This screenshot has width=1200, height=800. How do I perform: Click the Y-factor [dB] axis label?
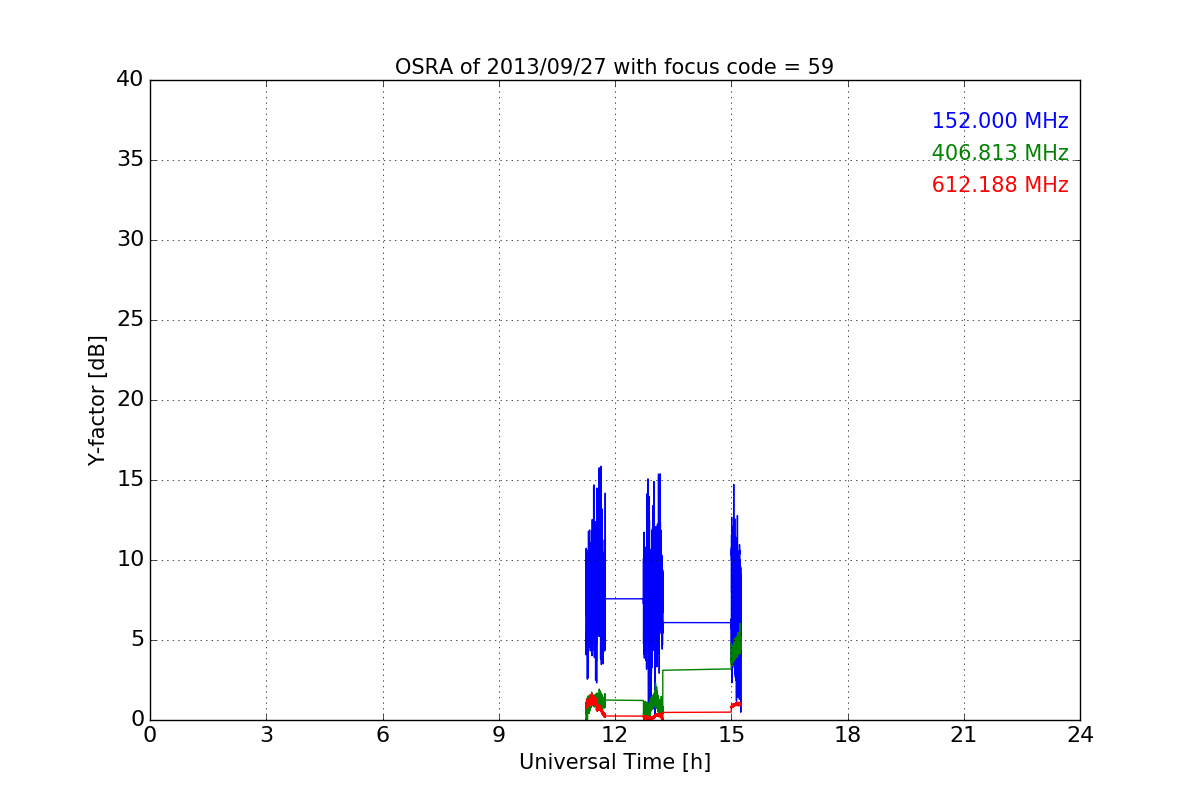[x=97, y=400]
